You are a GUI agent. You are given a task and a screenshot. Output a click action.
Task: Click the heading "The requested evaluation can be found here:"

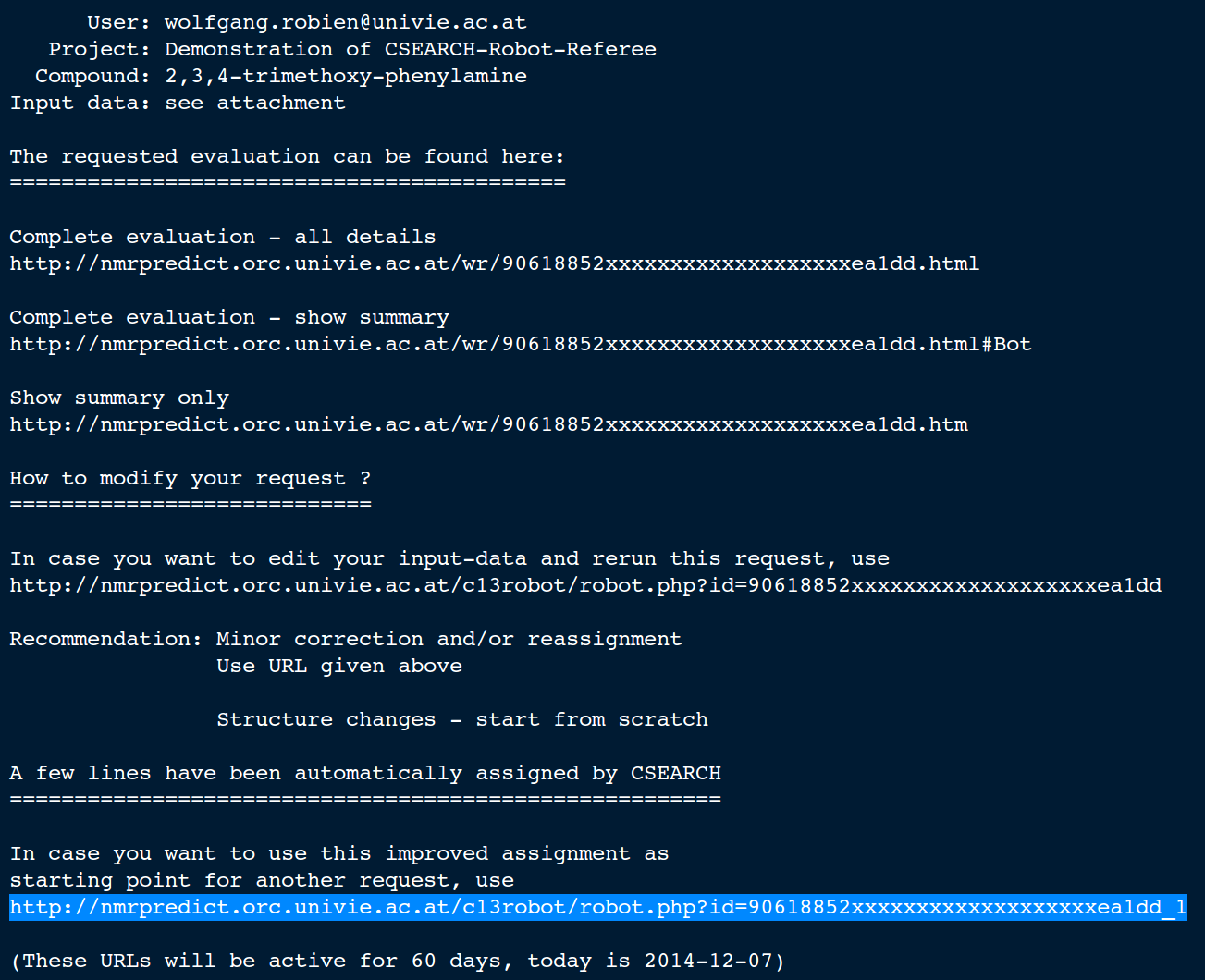point(287,156)
